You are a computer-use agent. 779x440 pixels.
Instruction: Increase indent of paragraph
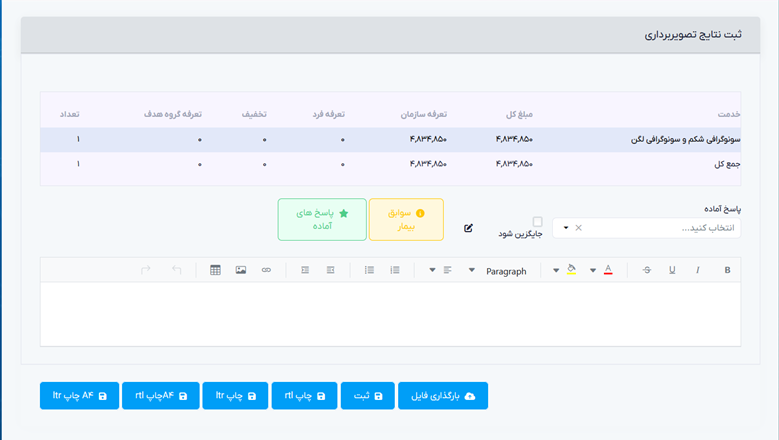click(305, 270)
